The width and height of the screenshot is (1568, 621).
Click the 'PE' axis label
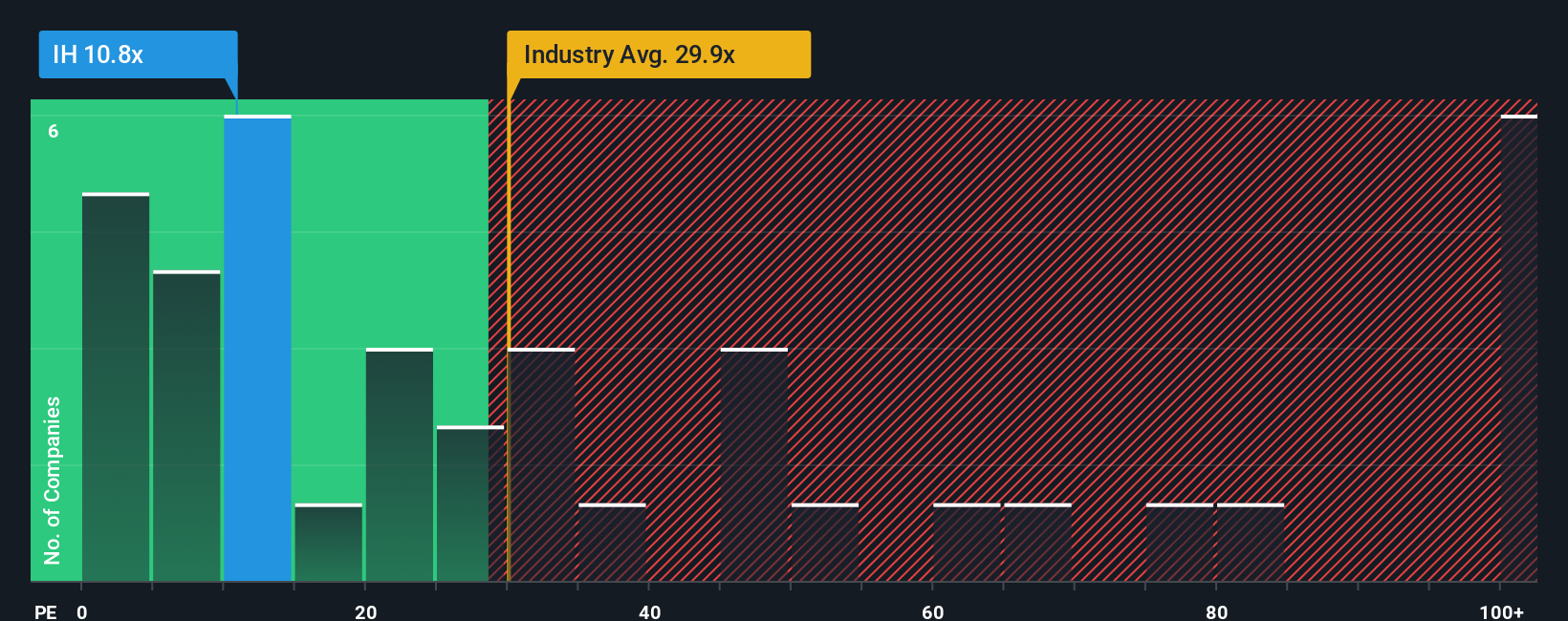point(46,612)
